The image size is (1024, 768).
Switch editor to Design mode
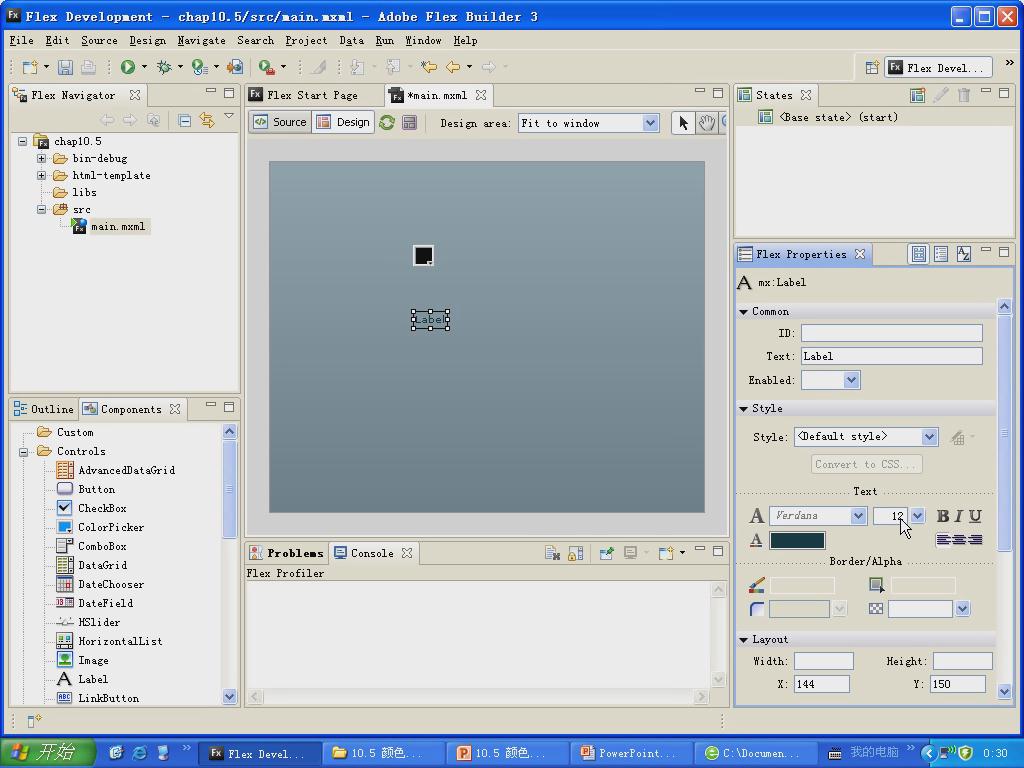pos(344,122)
